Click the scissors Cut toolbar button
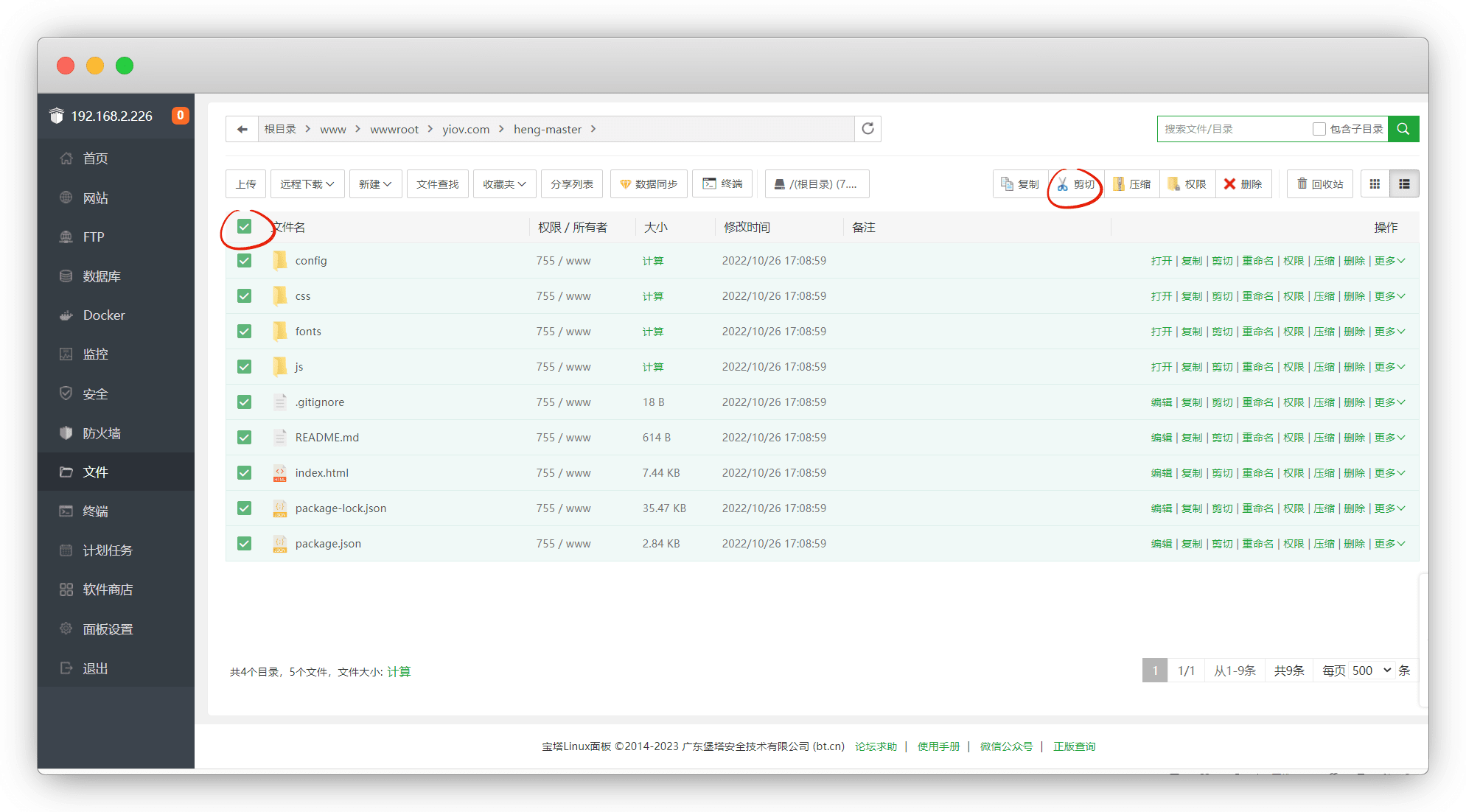This screenshot has height=812, width=1466. [1075, 184]
